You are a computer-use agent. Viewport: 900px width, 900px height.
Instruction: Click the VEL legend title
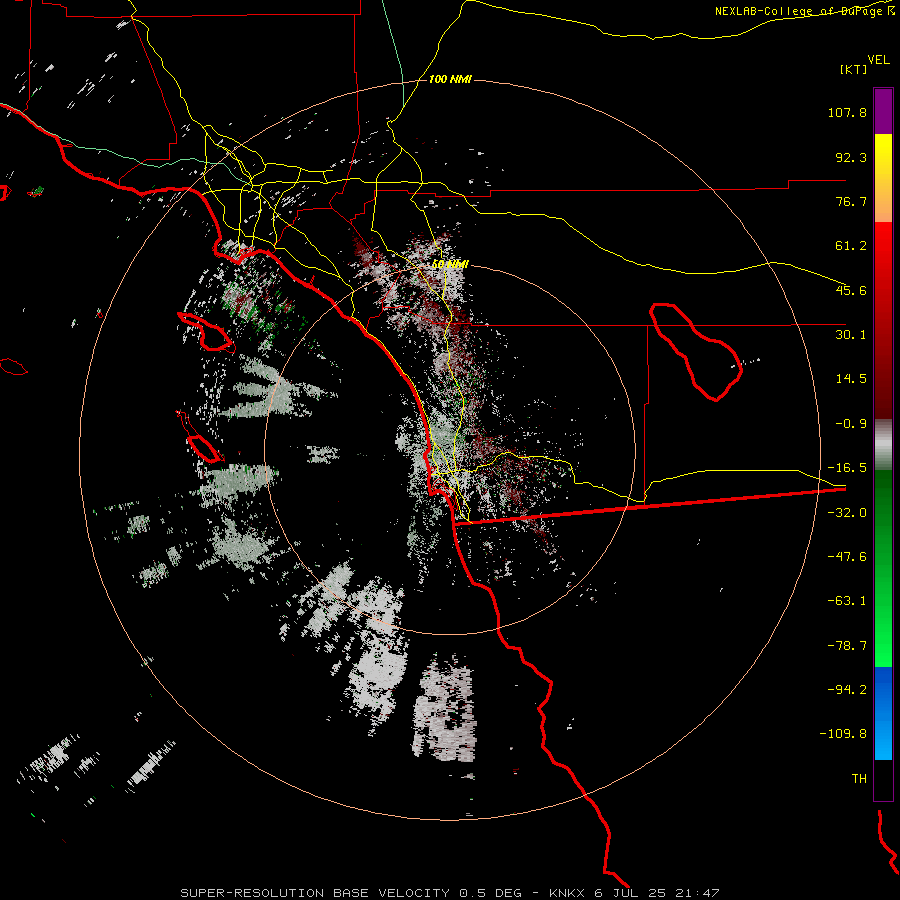tap(878, 60)
